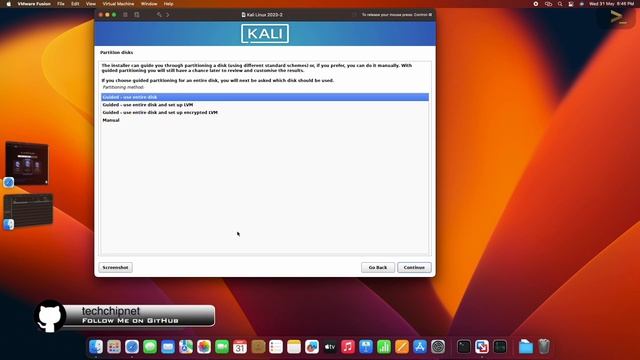Click the date and time in menu bar

611,4
